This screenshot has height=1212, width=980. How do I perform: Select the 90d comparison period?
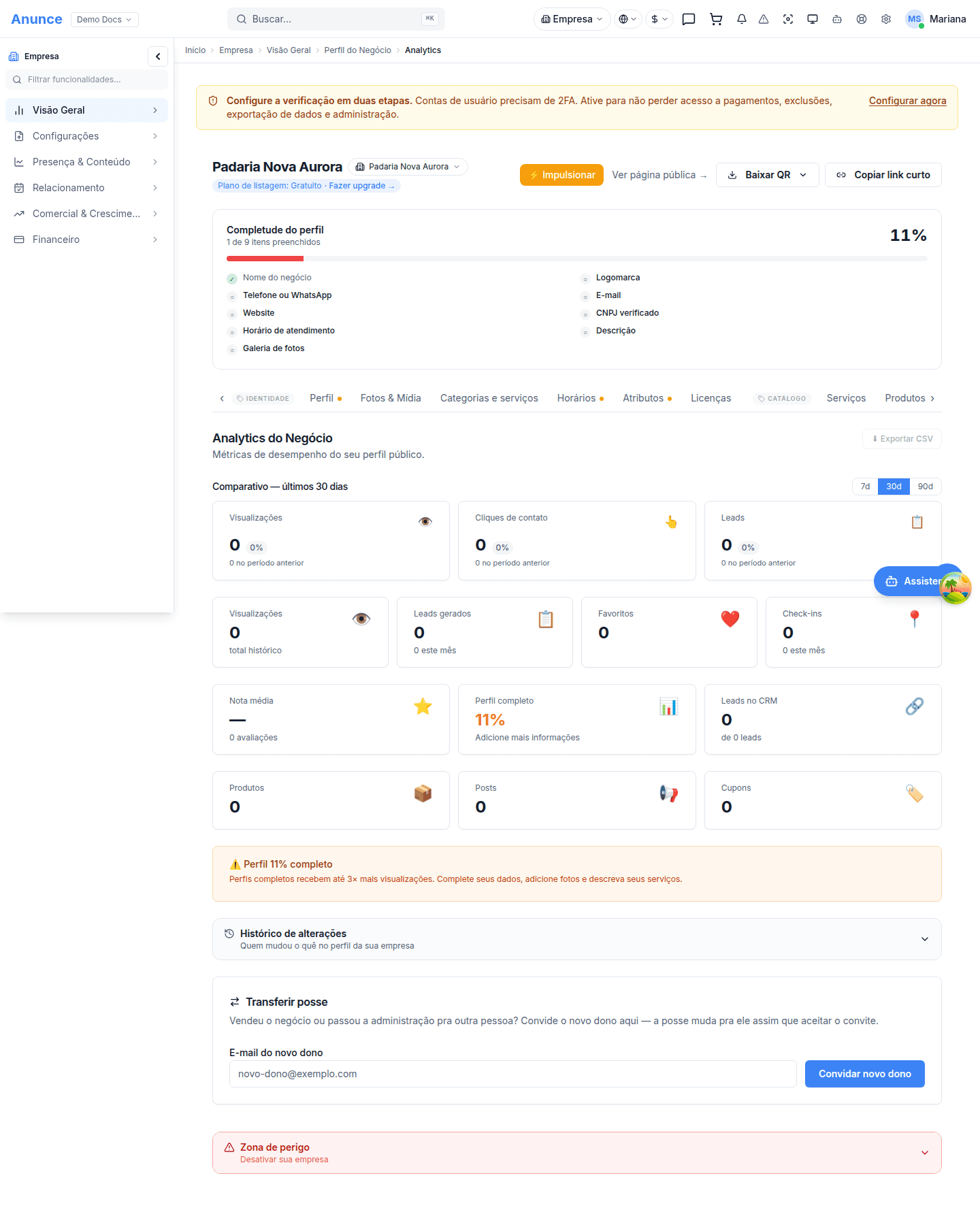pyautogui.click(x=926, y=487)
